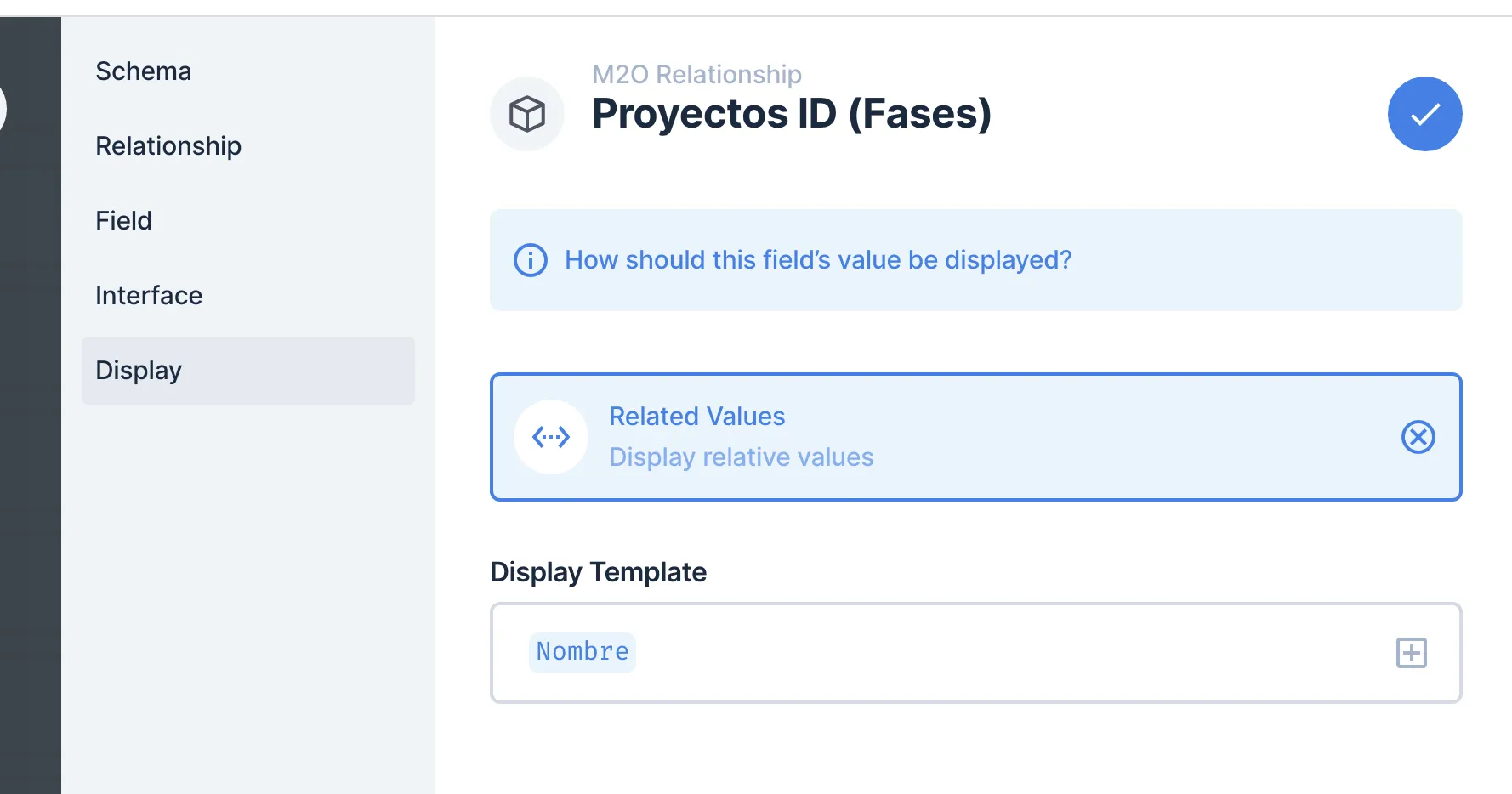Click the Proyectos ID (Fases) heading
This screenshot has width=1512, height=794.
pos(791,114)
